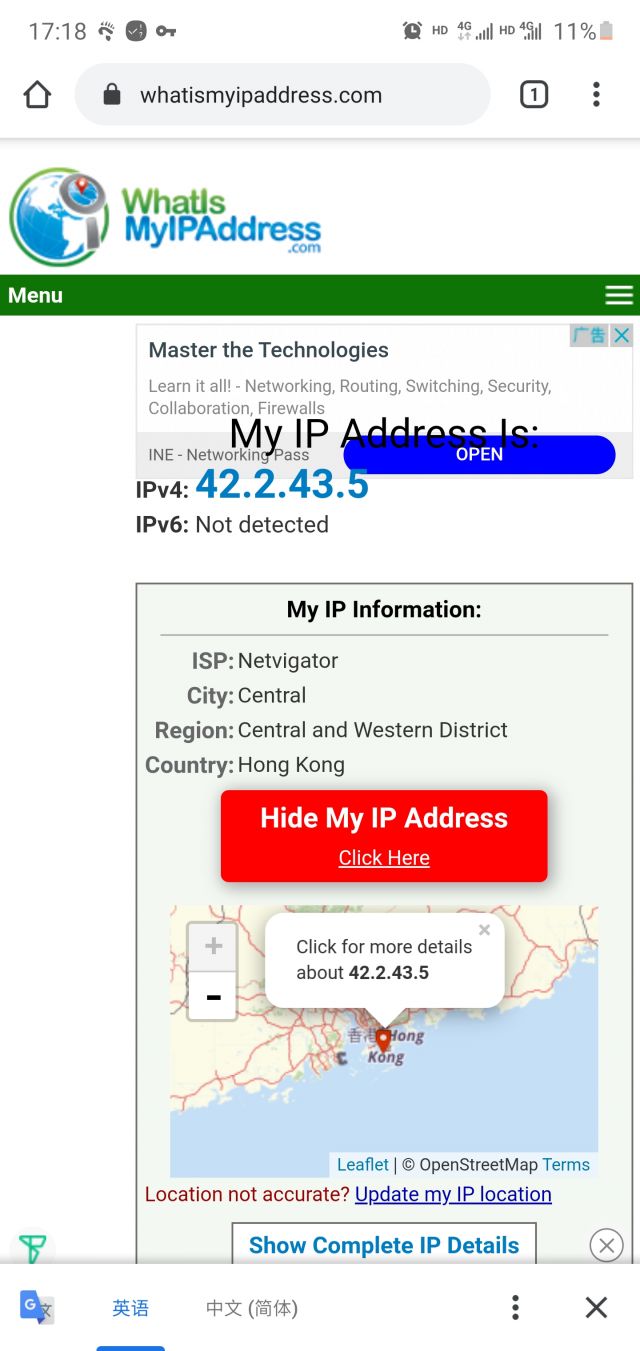Select the 英语 language tab
640x1351 pixels.
point(130,1308)
